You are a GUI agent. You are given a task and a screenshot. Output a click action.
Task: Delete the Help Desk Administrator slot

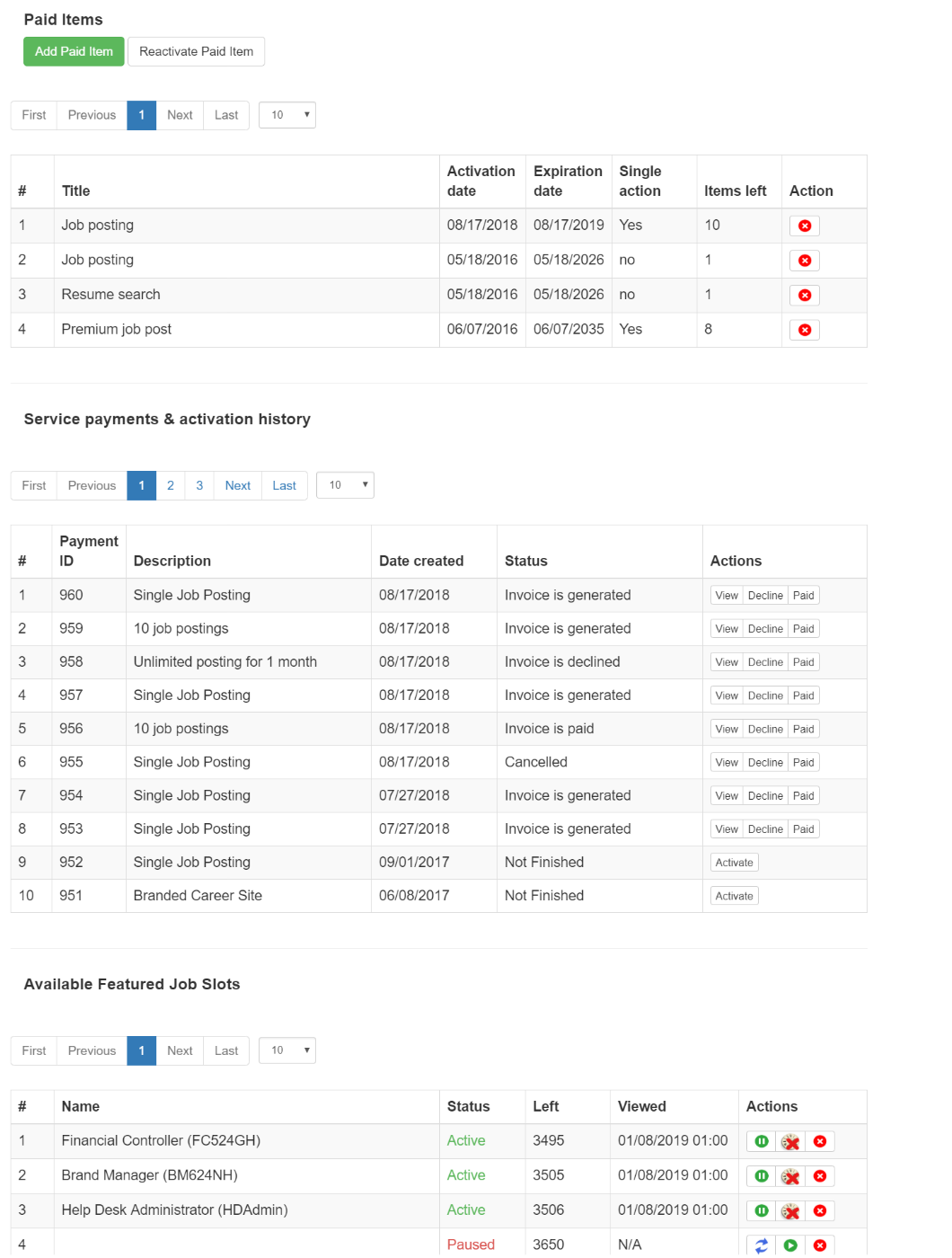tap(820, 1210)
